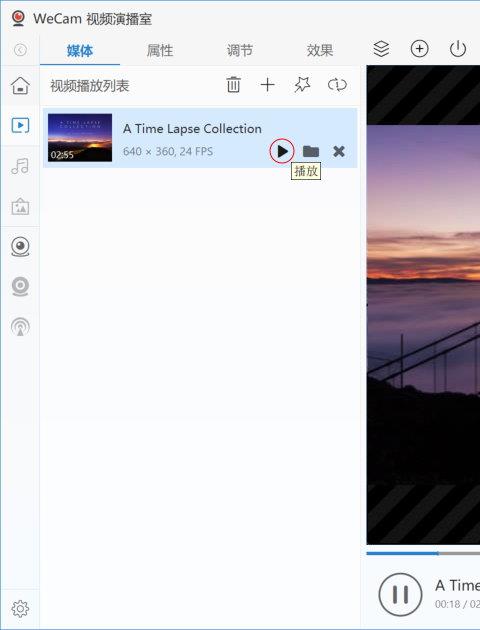Viewport: 480px width, 630px height.
Task: Click the trash icon to clear playlist
Action: point(233,84)
